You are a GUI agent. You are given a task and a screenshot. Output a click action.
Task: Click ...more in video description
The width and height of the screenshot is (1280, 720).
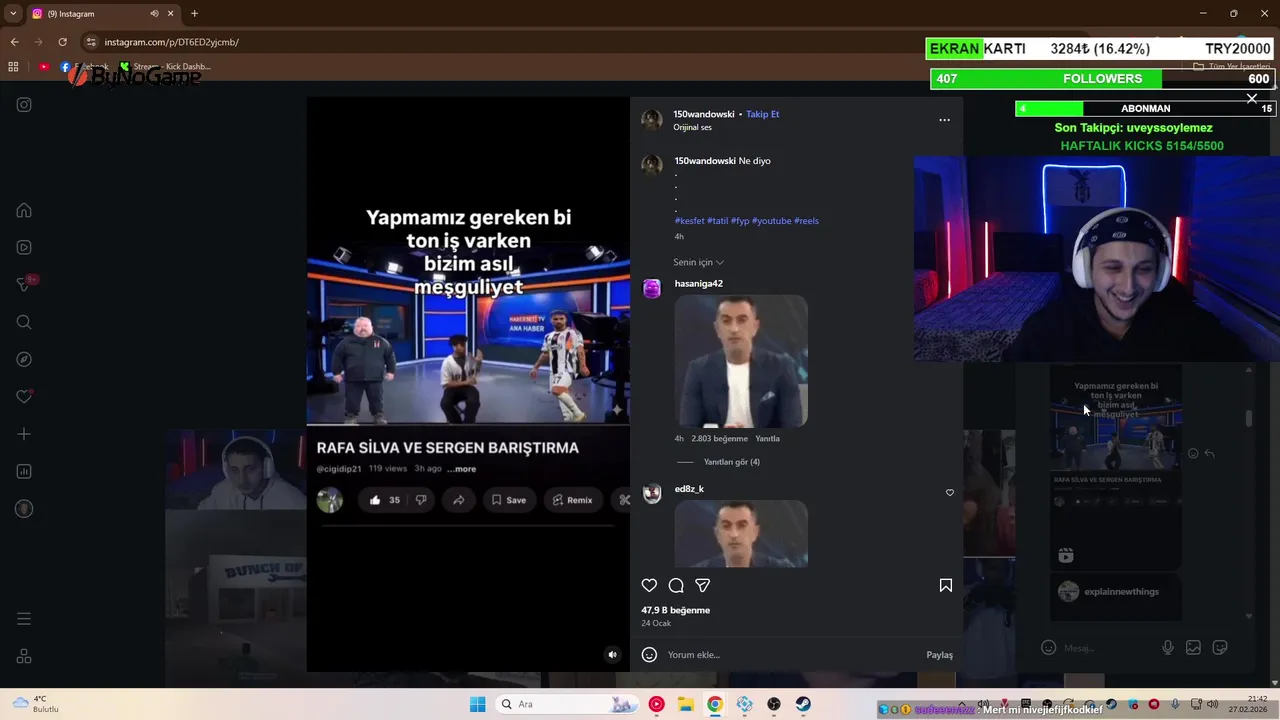(x=461, y=469)
